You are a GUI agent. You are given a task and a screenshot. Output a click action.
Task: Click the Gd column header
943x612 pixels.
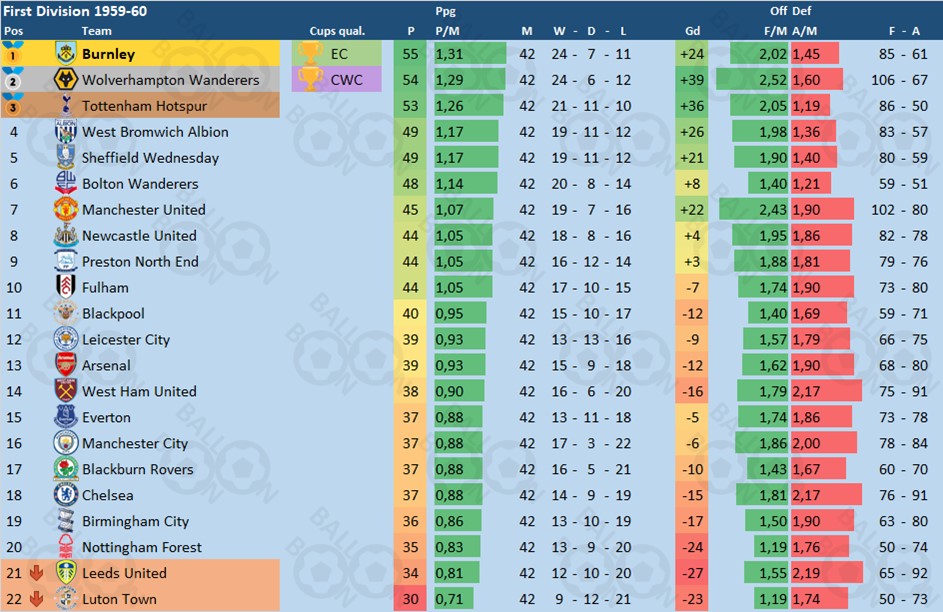click(x=692, y=31)
